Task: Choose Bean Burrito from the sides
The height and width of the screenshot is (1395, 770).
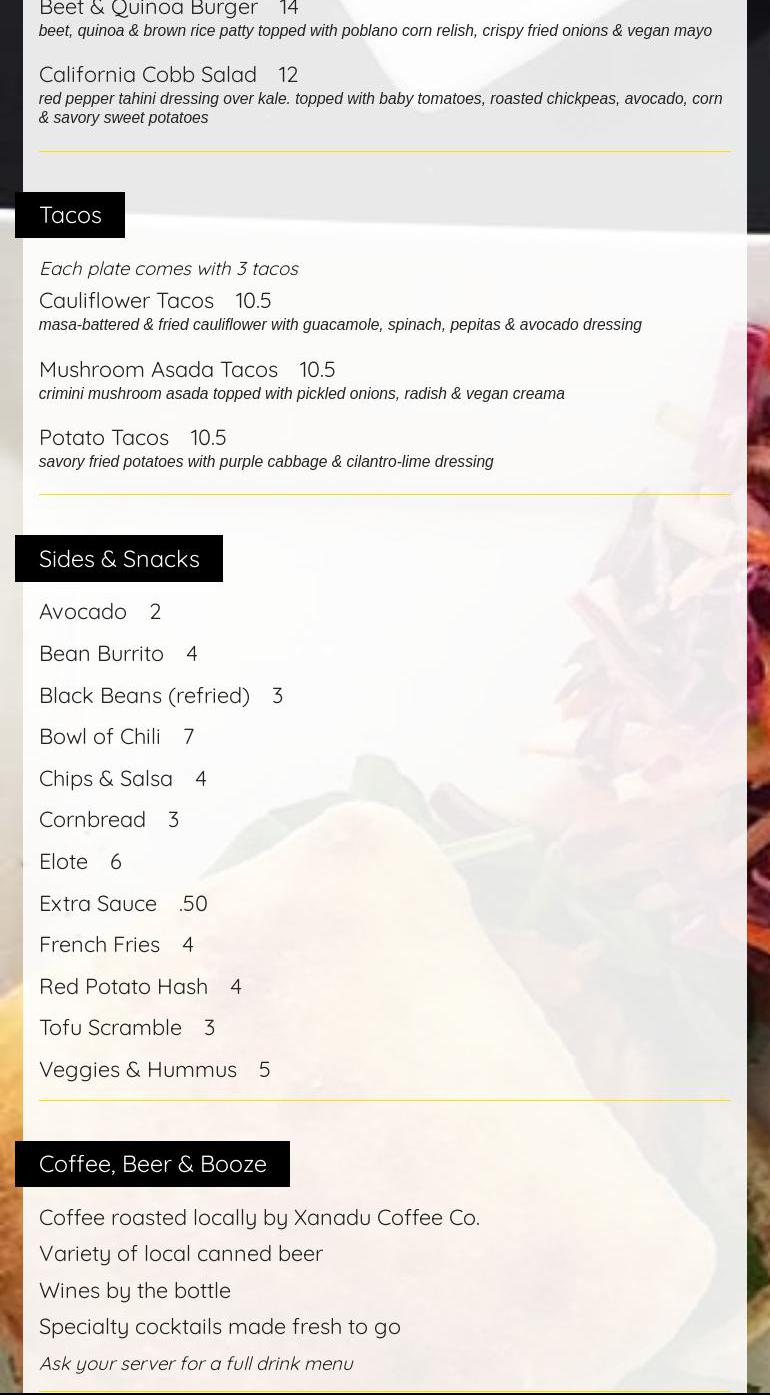Action: coord(101,653)
